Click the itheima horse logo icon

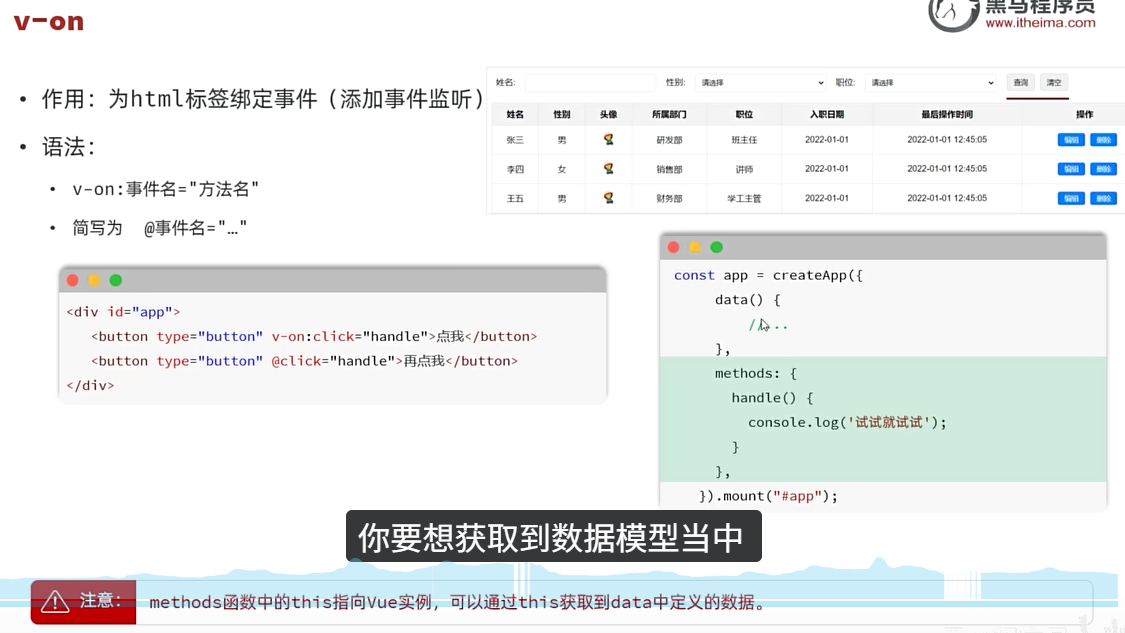tap(953, 14)
